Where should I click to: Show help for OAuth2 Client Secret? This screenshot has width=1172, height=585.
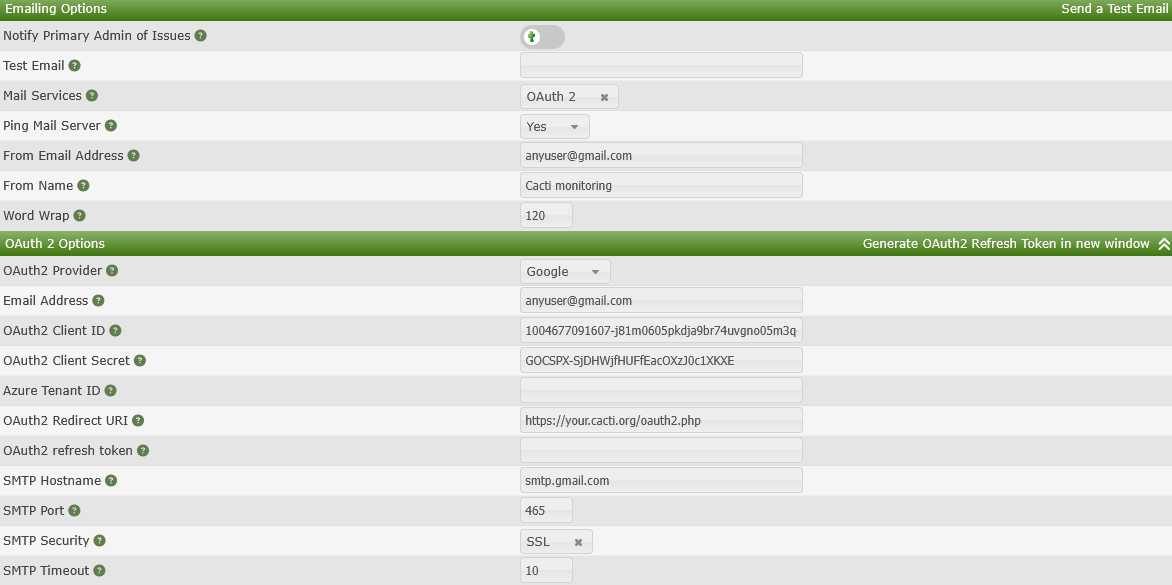point(140,360)
